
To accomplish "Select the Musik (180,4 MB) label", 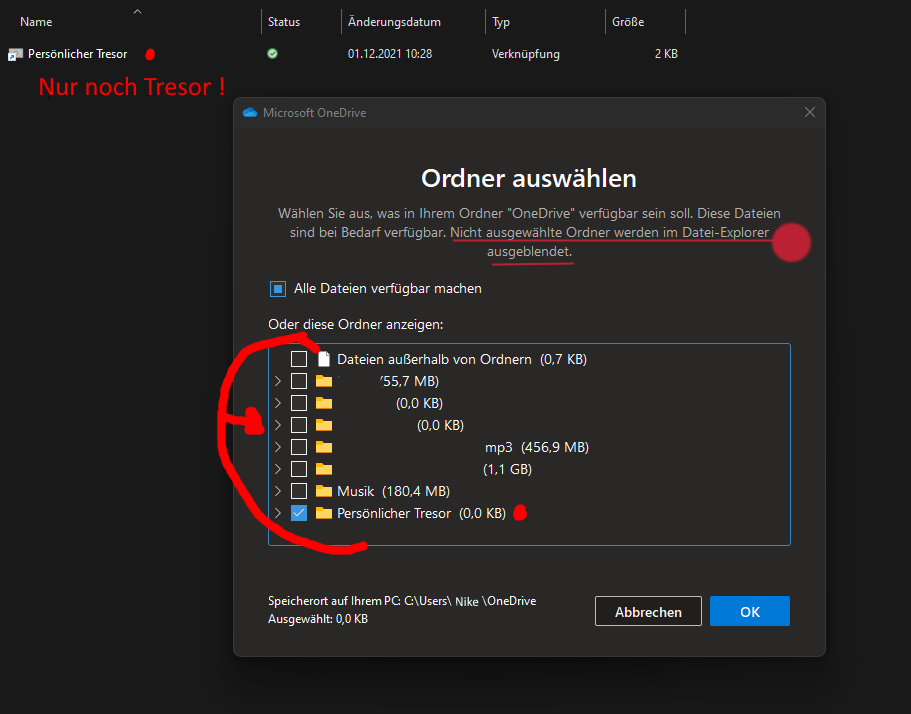I will click(393, 491).
